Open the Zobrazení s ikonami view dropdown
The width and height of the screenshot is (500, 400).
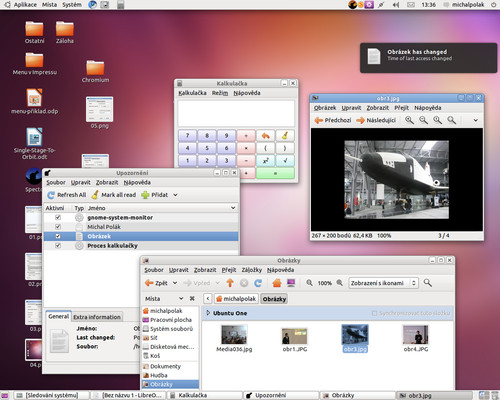point(383,283)
